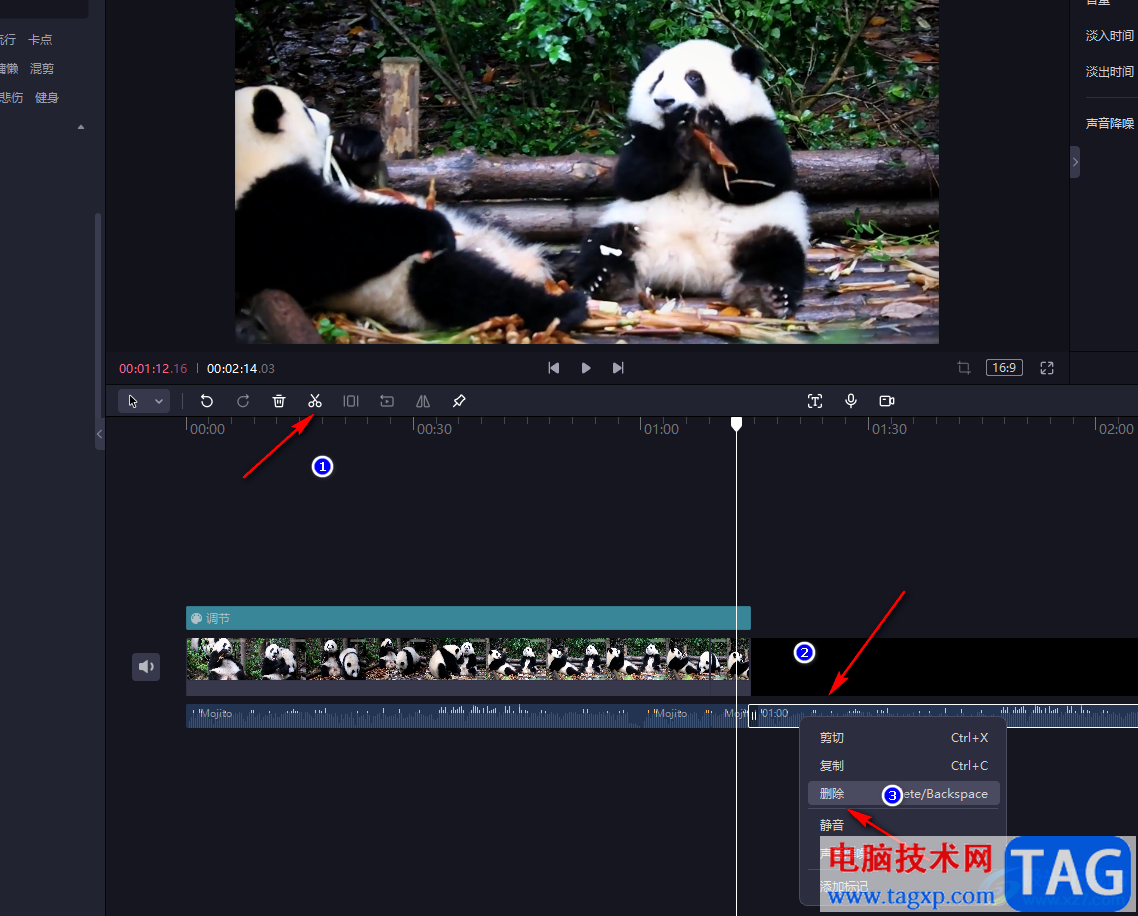
Task: Open the selection tool mode dropdown
Action: (x=158, y=401)
